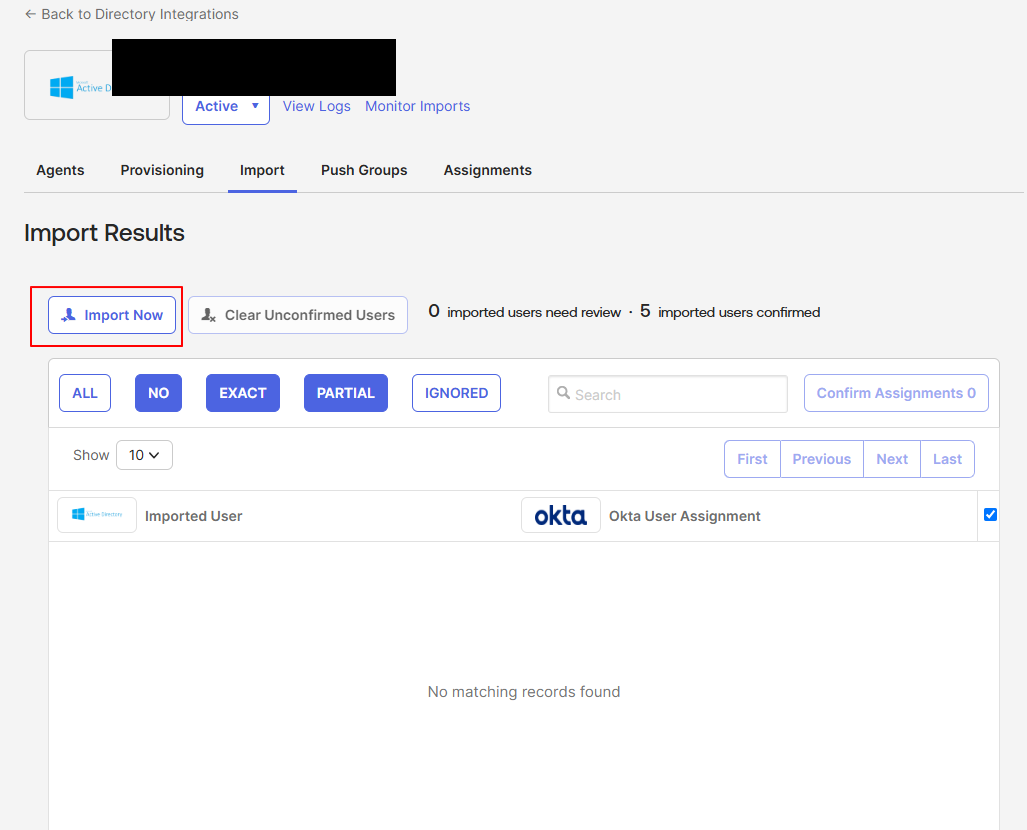1027x830 pixels.
Task: Click the Active Directory icon beside Imported User
Action: (97, 515)
